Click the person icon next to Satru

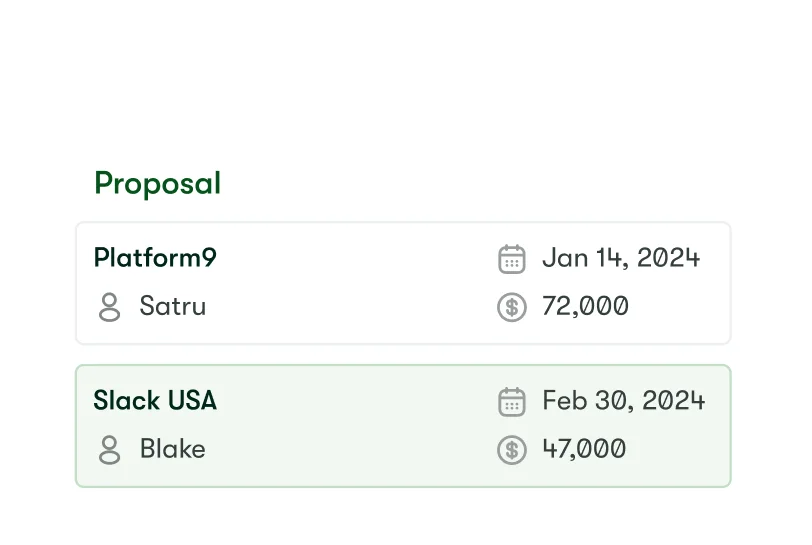click(x=110, y=307)
